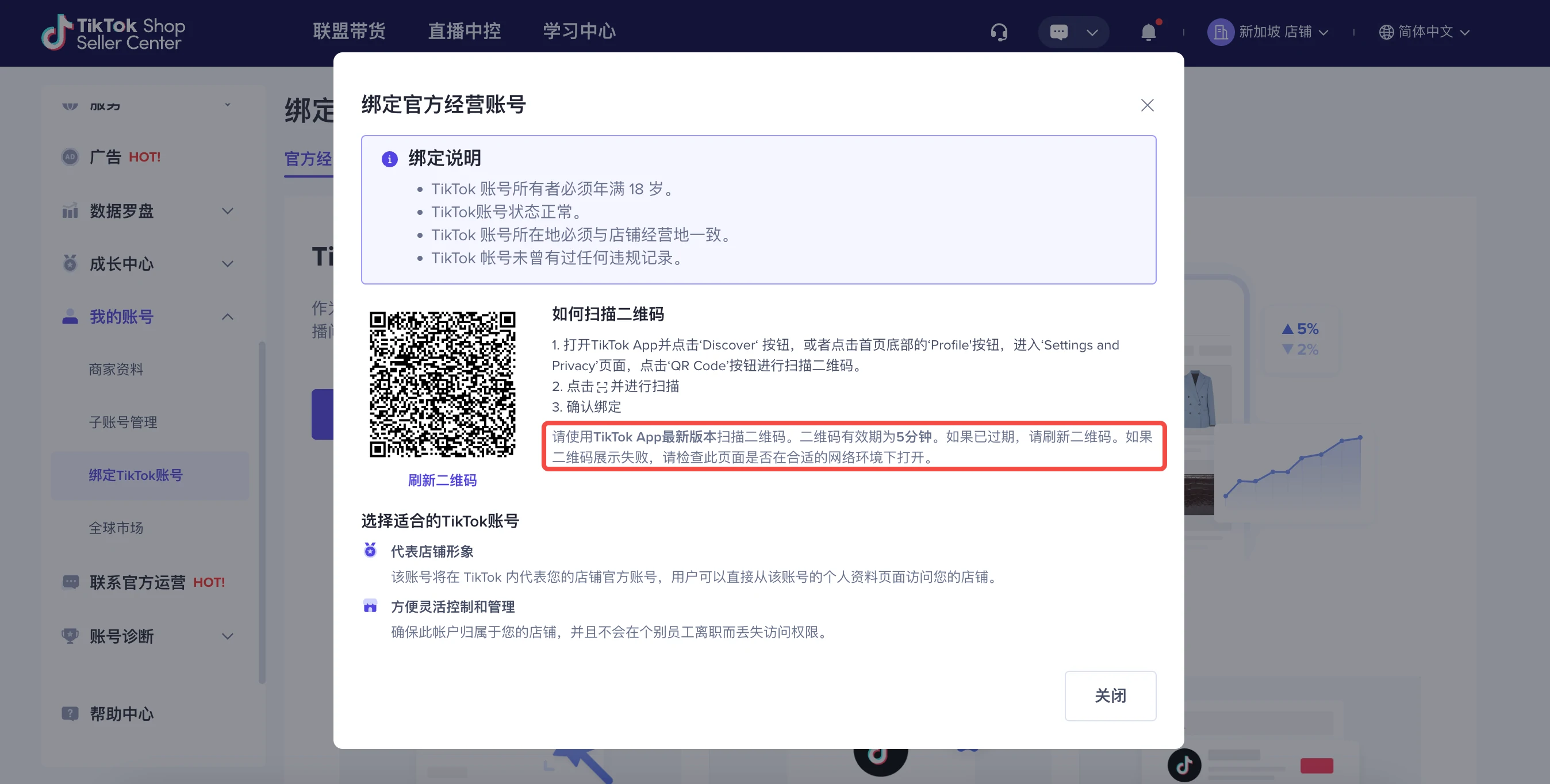
Task: Click the 帮助中心 question mark icon
Action: tap(70, 714)
